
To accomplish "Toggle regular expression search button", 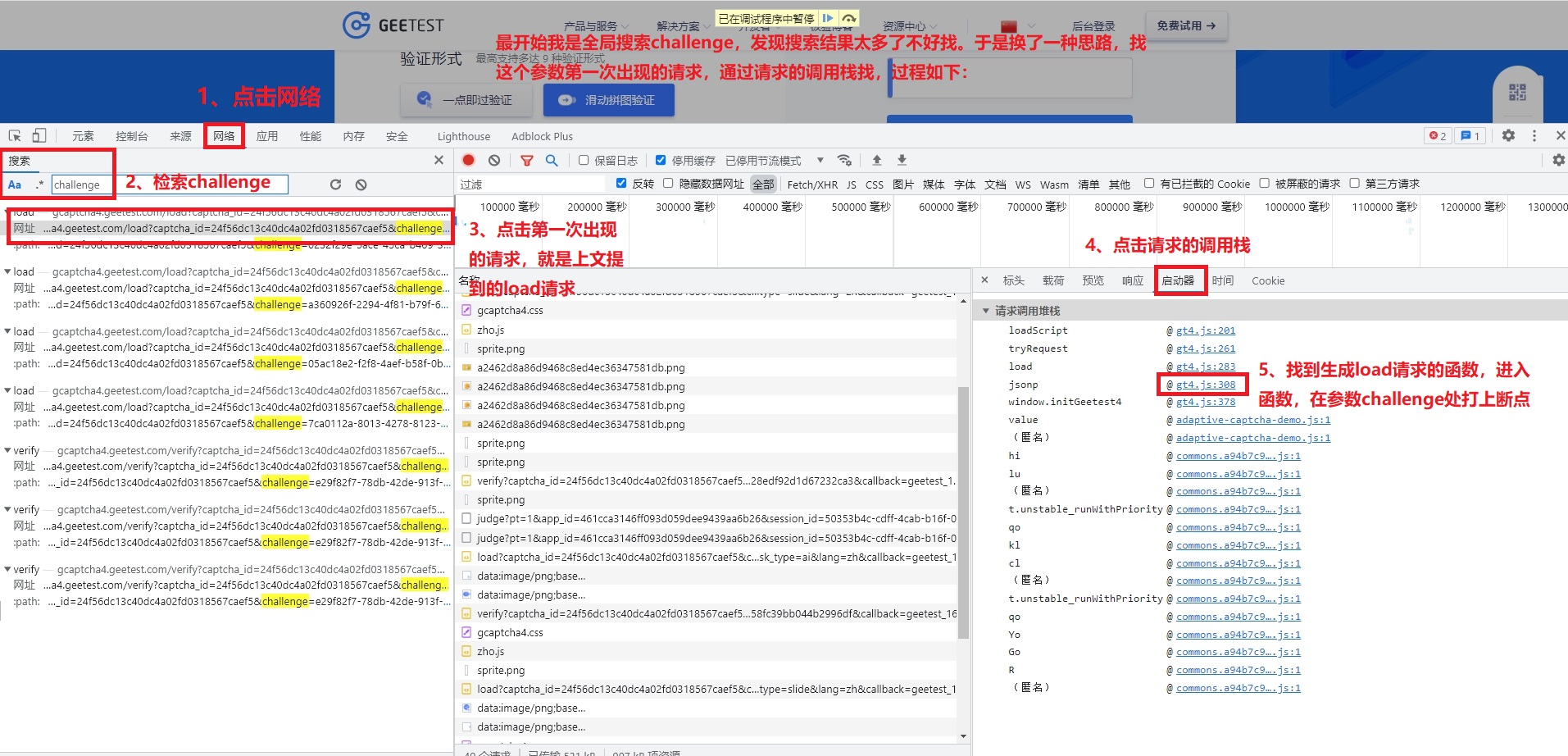I will (39, 184).
